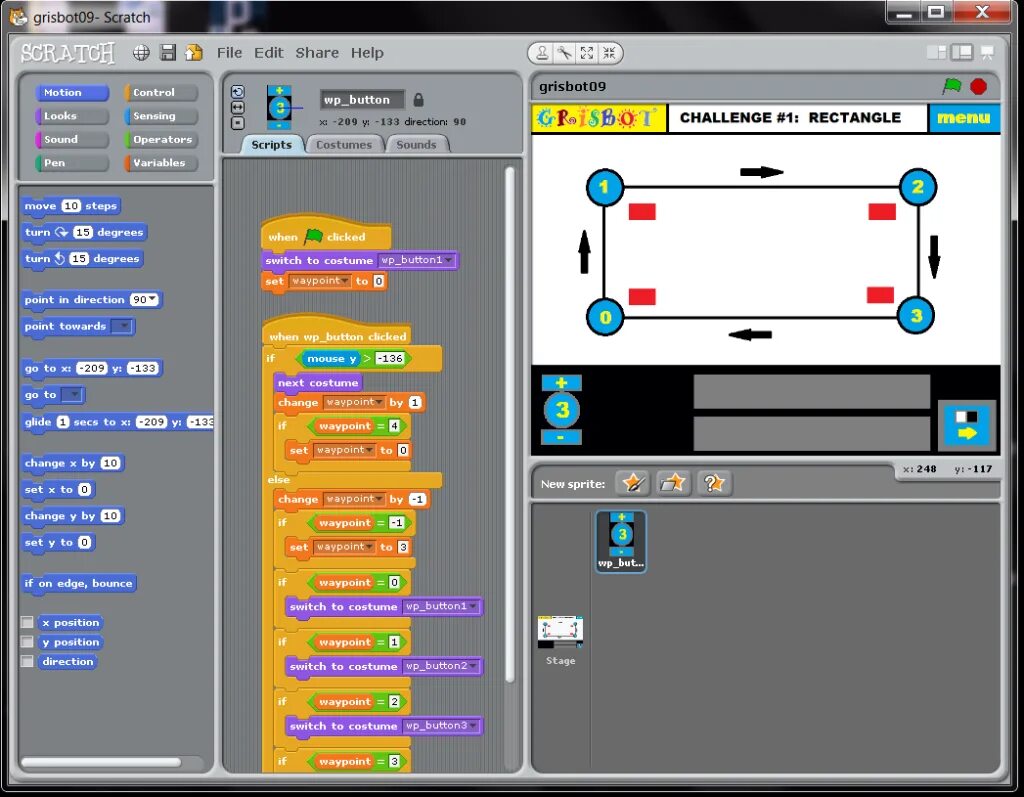Open the point in direction 90 dropdown
Viewport: 1024px width, 797px height.
tap(153, 300)
